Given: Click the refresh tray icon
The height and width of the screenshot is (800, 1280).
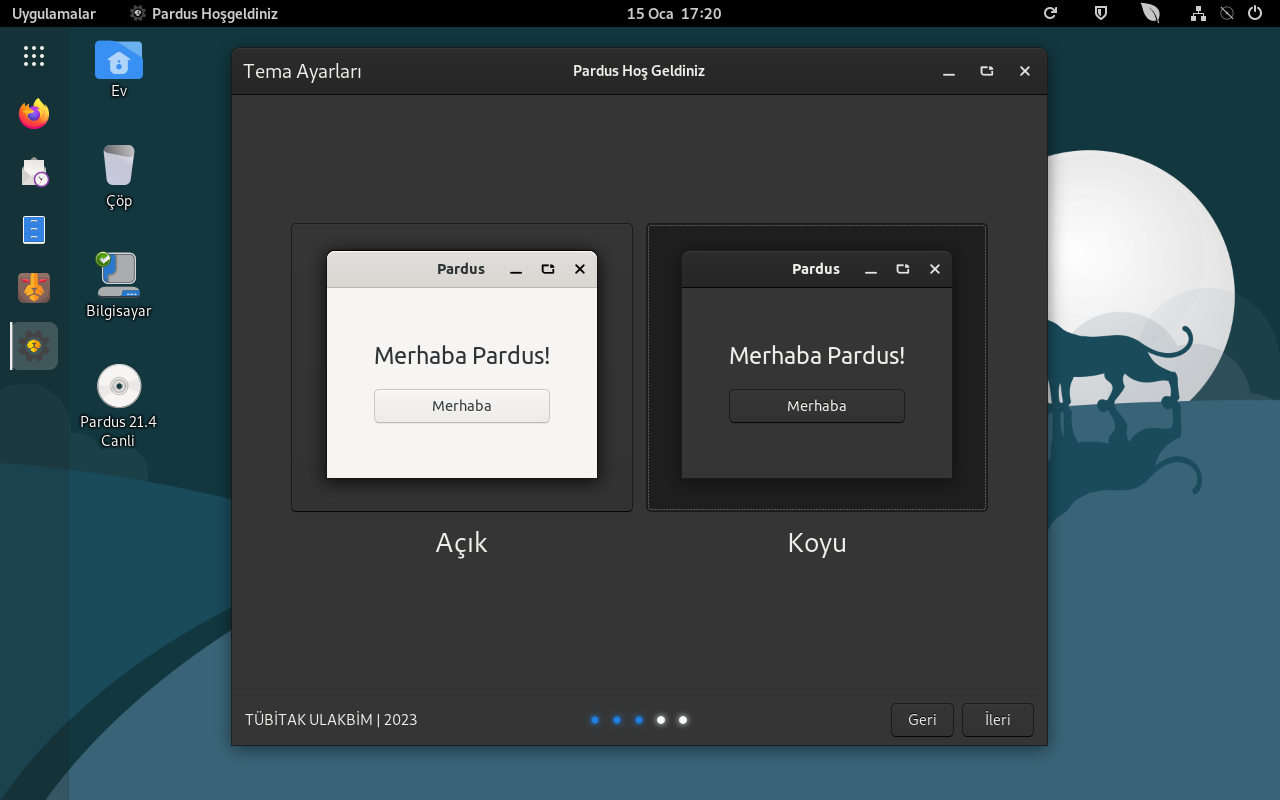Looking at the screenshot, I should pyautogui.click(x=1050, y=14).
